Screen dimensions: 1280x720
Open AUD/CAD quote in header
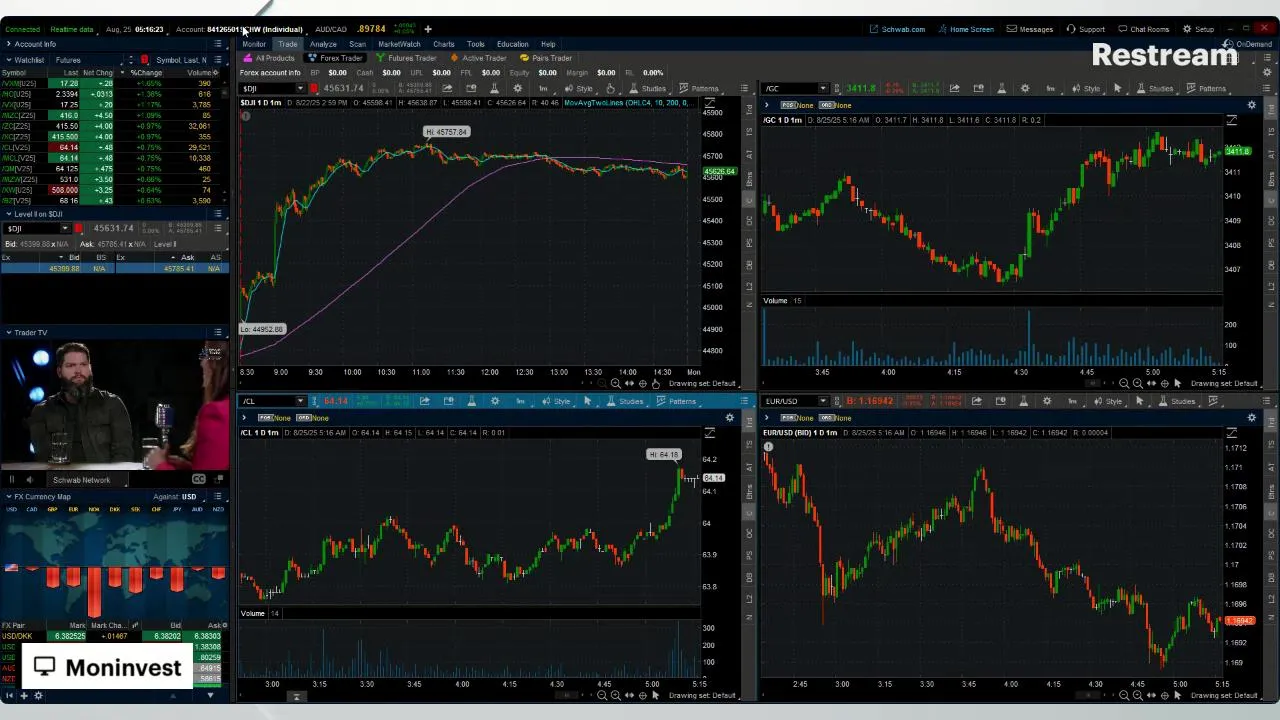point(331,29)
